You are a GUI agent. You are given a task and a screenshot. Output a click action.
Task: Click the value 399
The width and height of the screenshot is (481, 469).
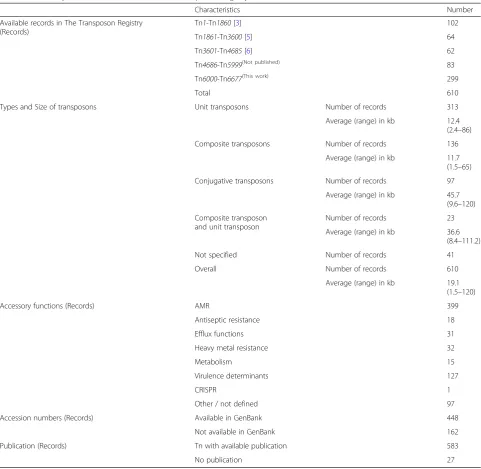click(453, 306)
